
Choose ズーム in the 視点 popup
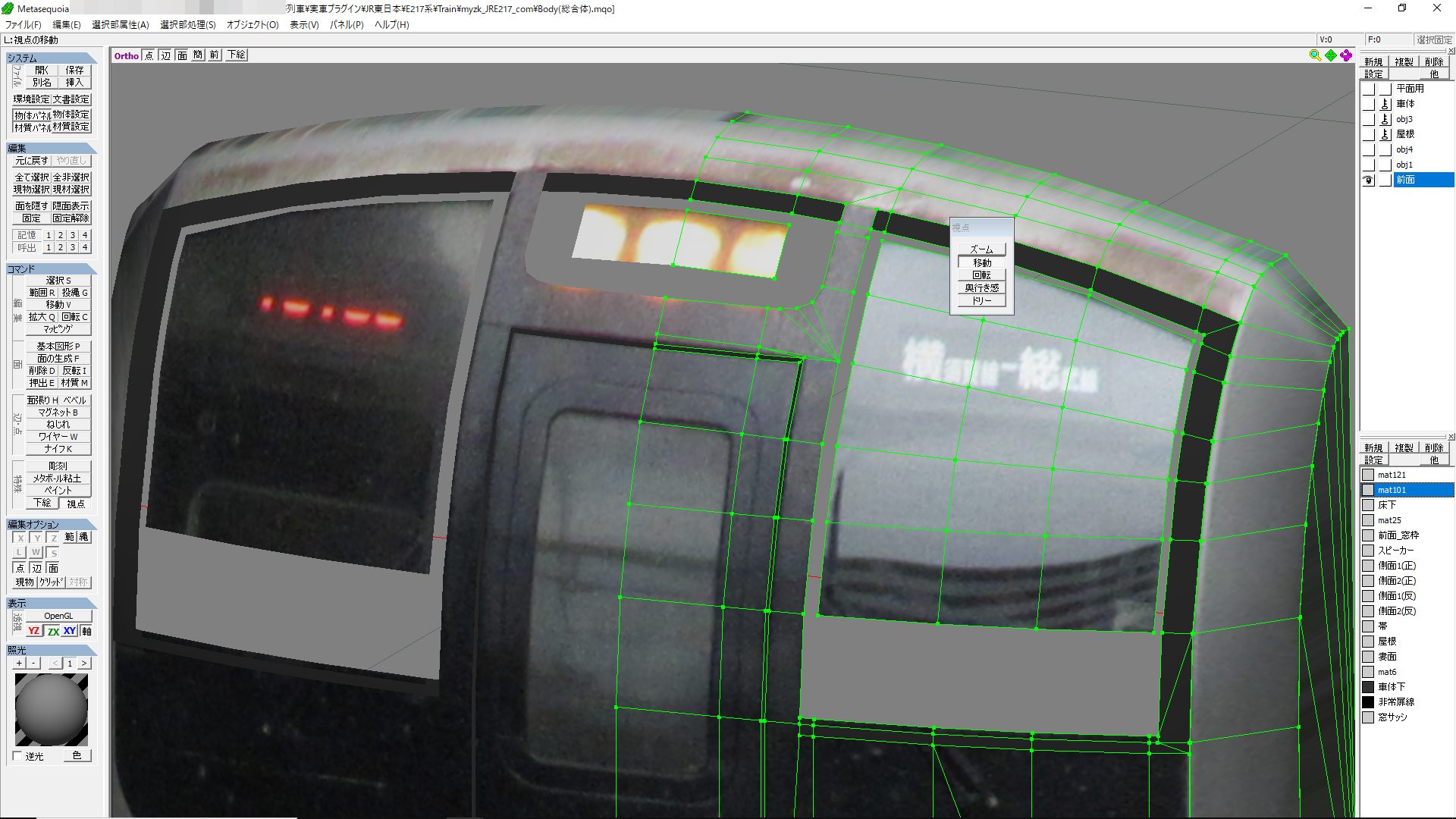click(982, 249)
